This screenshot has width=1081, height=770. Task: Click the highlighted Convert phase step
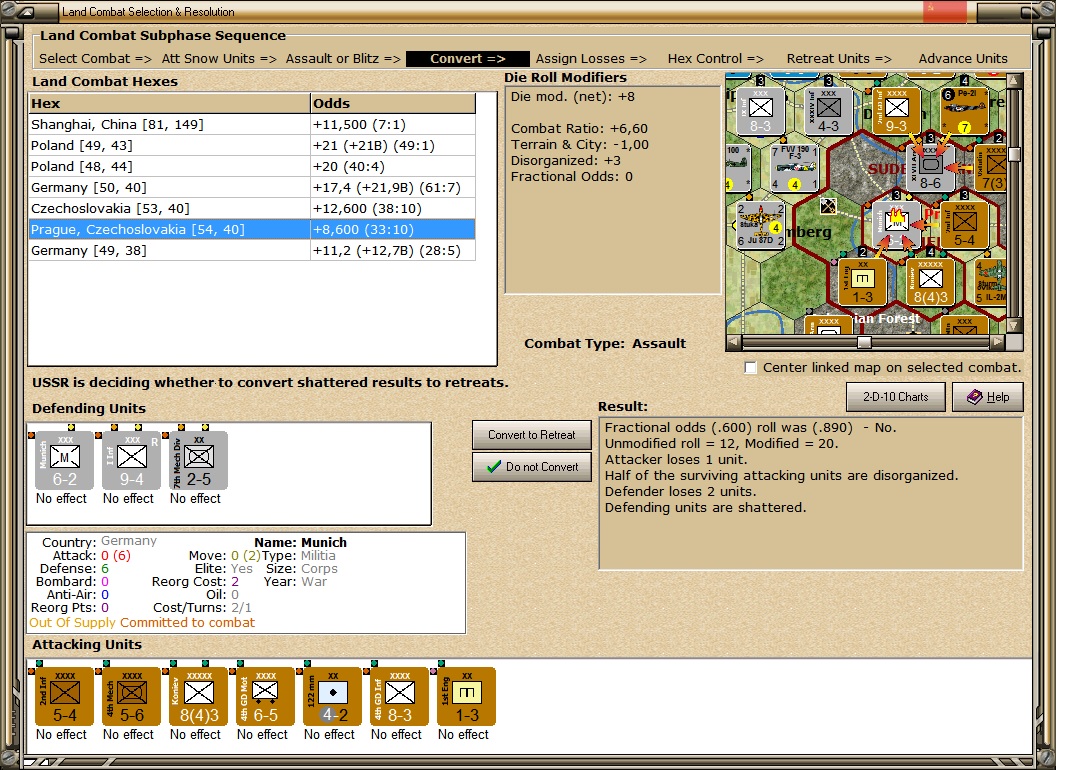[467, 59]
